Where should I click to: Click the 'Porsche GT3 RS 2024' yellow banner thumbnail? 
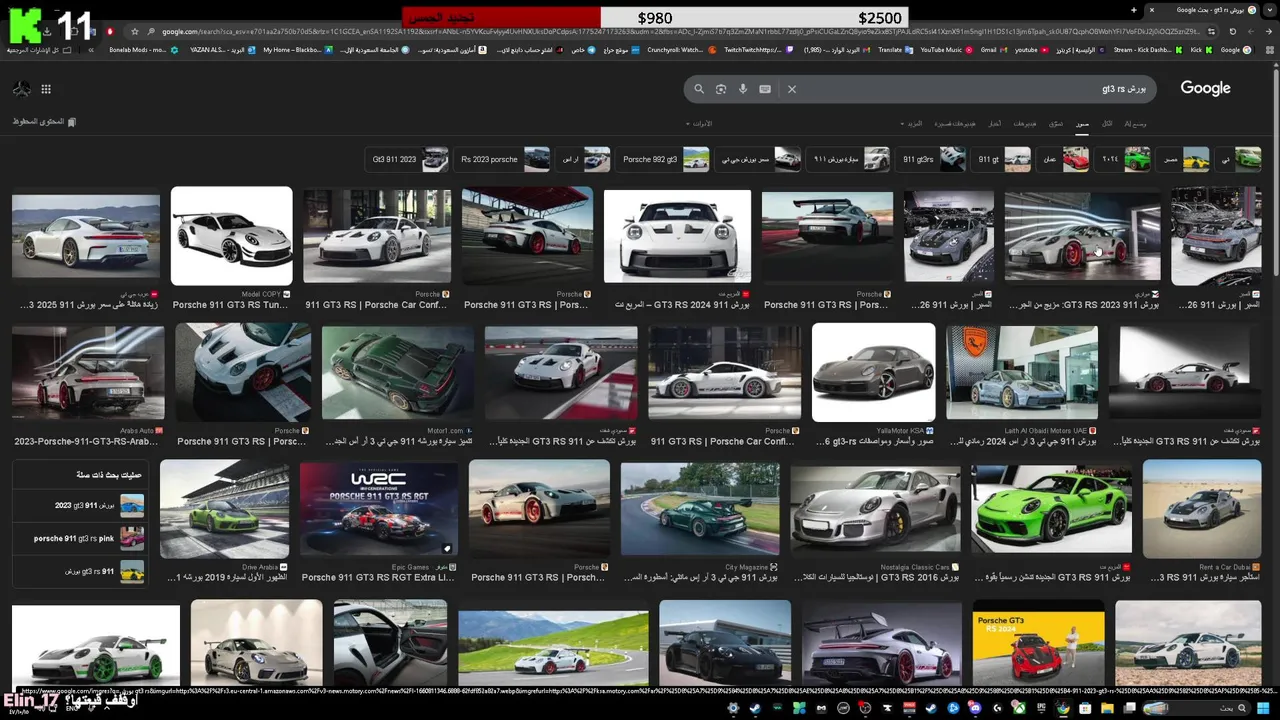coord(1038,645)
